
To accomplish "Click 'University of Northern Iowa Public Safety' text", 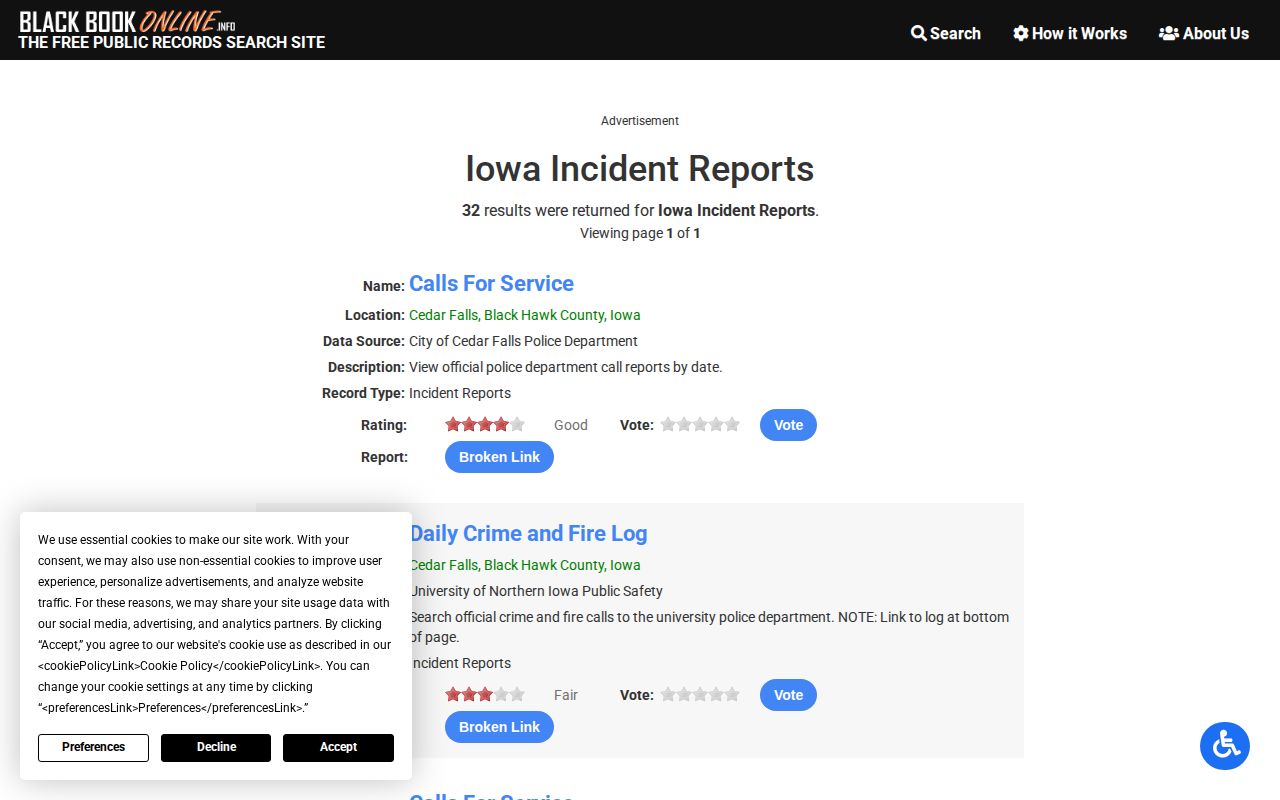I will (536, 591).
